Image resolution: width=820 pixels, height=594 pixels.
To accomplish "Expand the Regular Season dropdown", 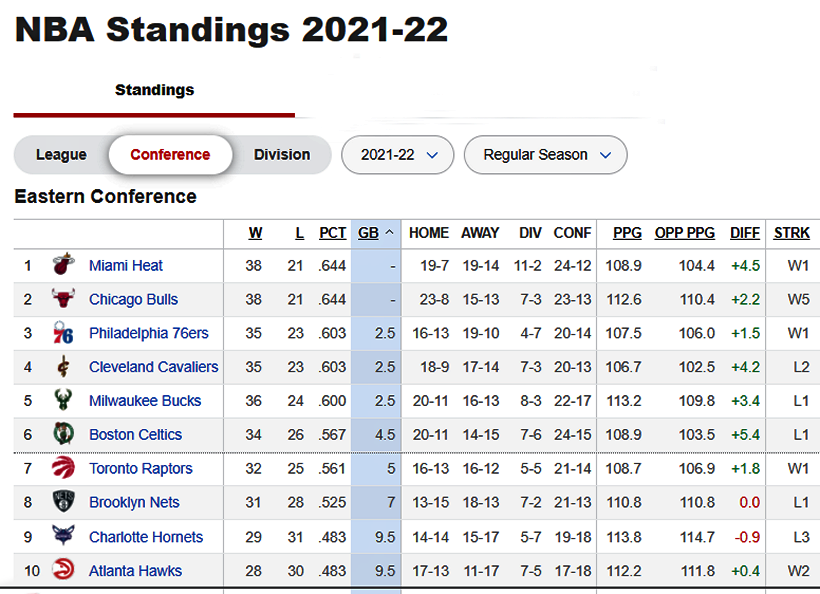I will (546, 155).
